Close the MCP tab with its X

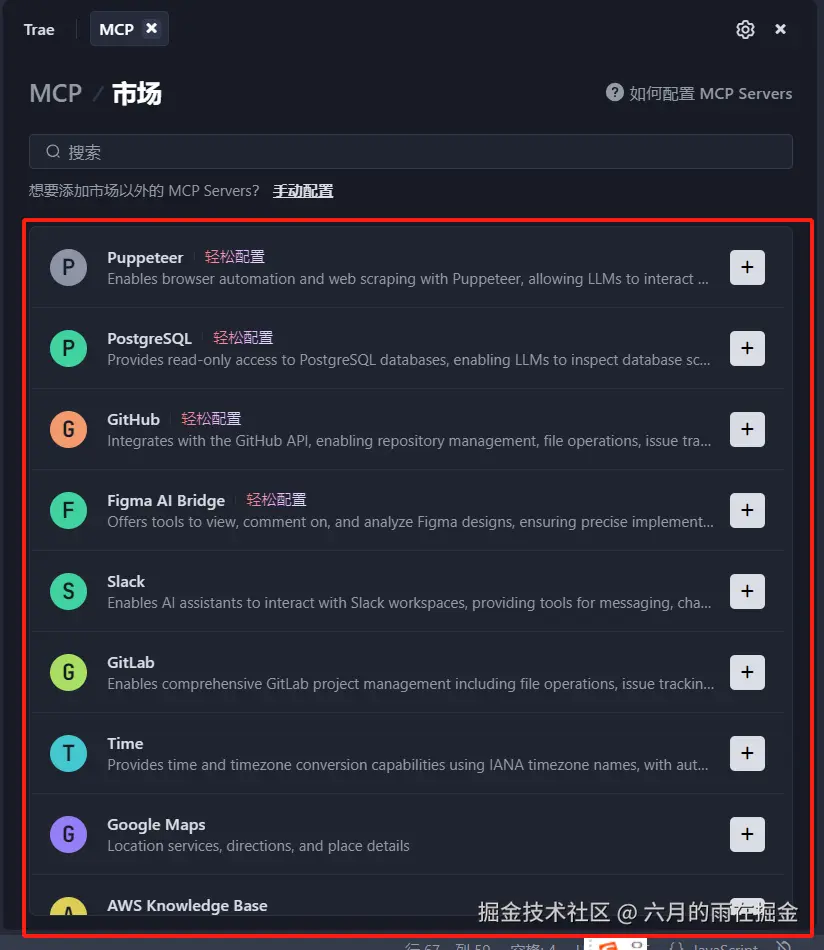pos(152,28)
